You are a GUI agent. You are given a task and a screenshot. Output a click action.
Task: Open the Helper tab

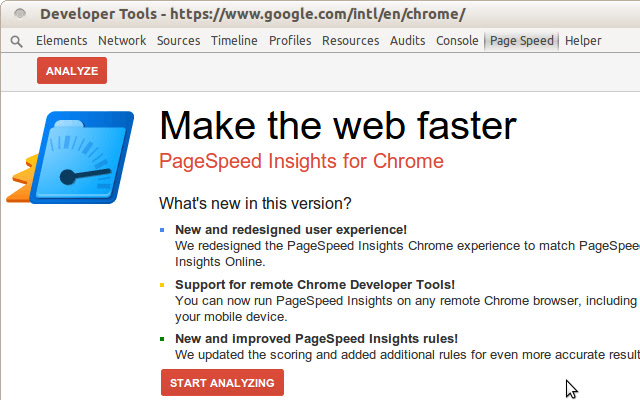point(583,41)
